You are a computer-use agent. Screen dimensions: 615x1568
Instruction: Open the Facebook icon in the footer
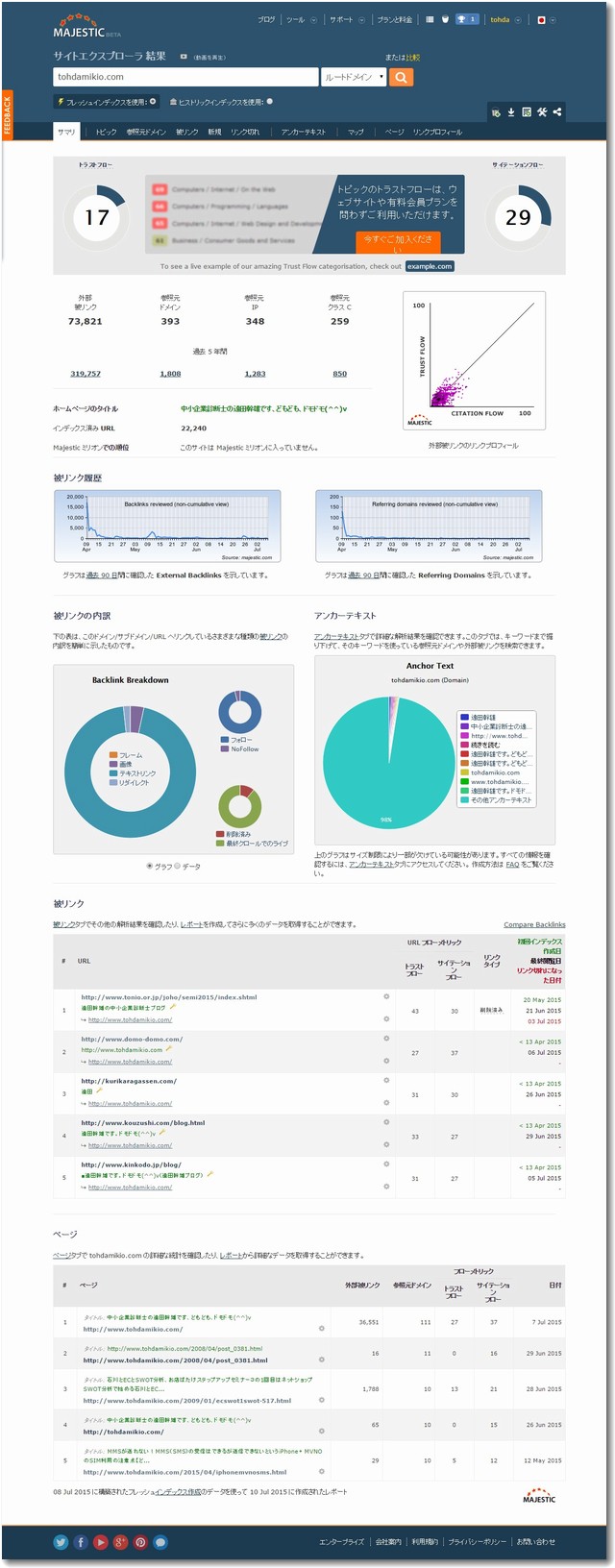click(x=81, y=1542)
